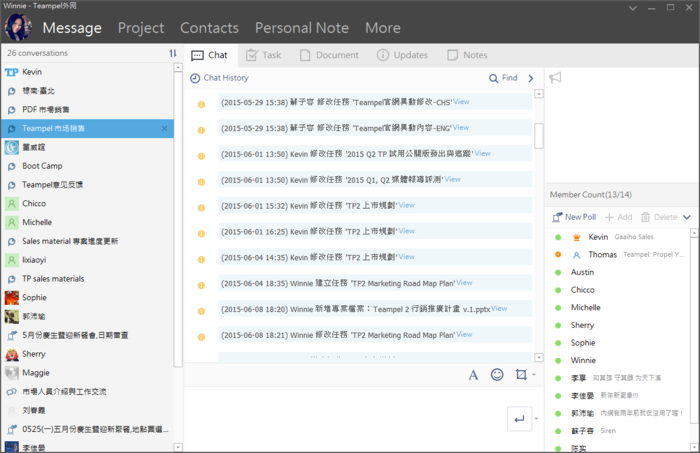Screen dimensions: 700x453
Task: Open the screenshot tool dropdown arrow
Action: (x=534, y=374)
